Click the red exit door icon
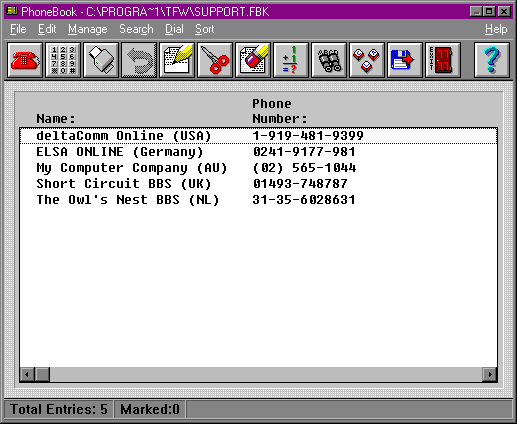 pyautogui.click(x=443, y=60)
